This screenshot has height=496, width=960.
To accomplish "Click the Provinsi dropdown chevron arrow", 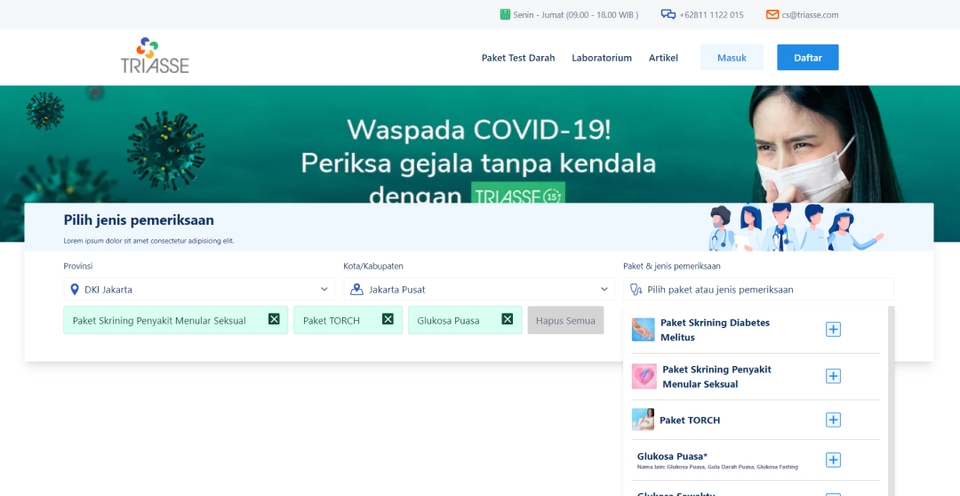I will pyautogui.click(x=324, y=289).
